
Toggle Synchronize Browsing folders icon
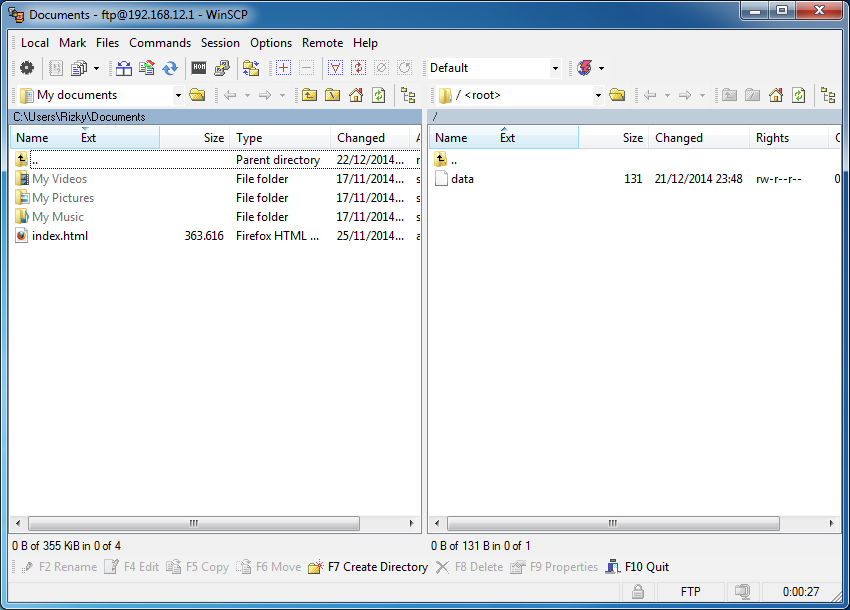tap(250, 68)
